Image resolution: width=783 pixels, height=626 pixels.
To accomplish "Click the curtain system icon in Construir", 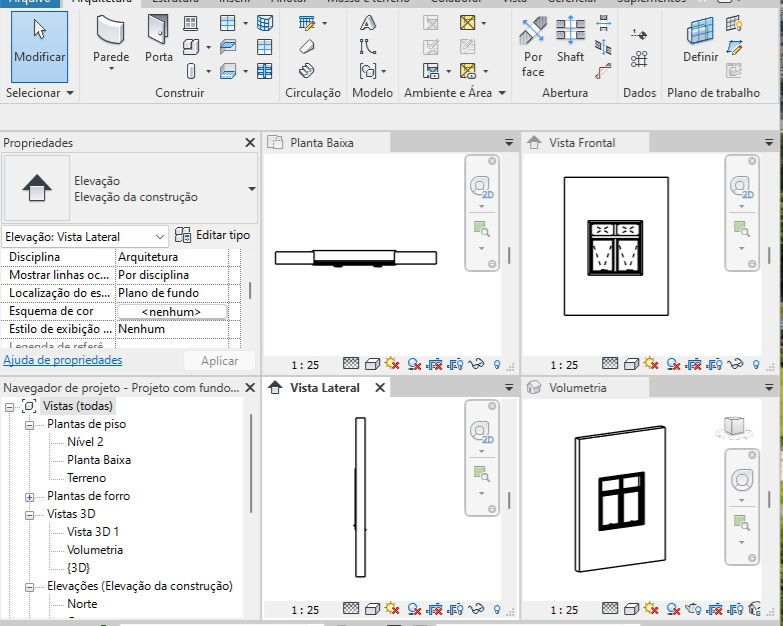I will coord(265,23).
